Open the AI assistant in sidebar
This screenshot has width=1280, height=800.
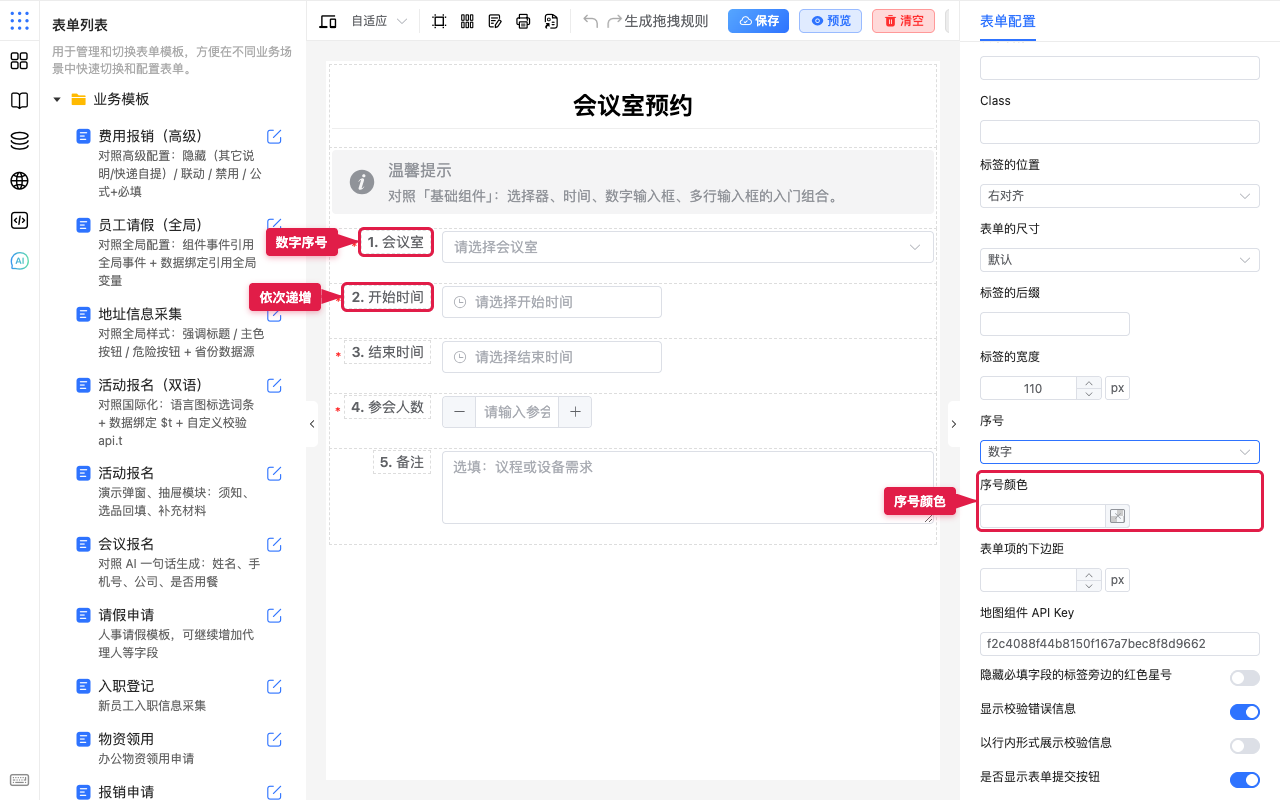tap(19, 261)
